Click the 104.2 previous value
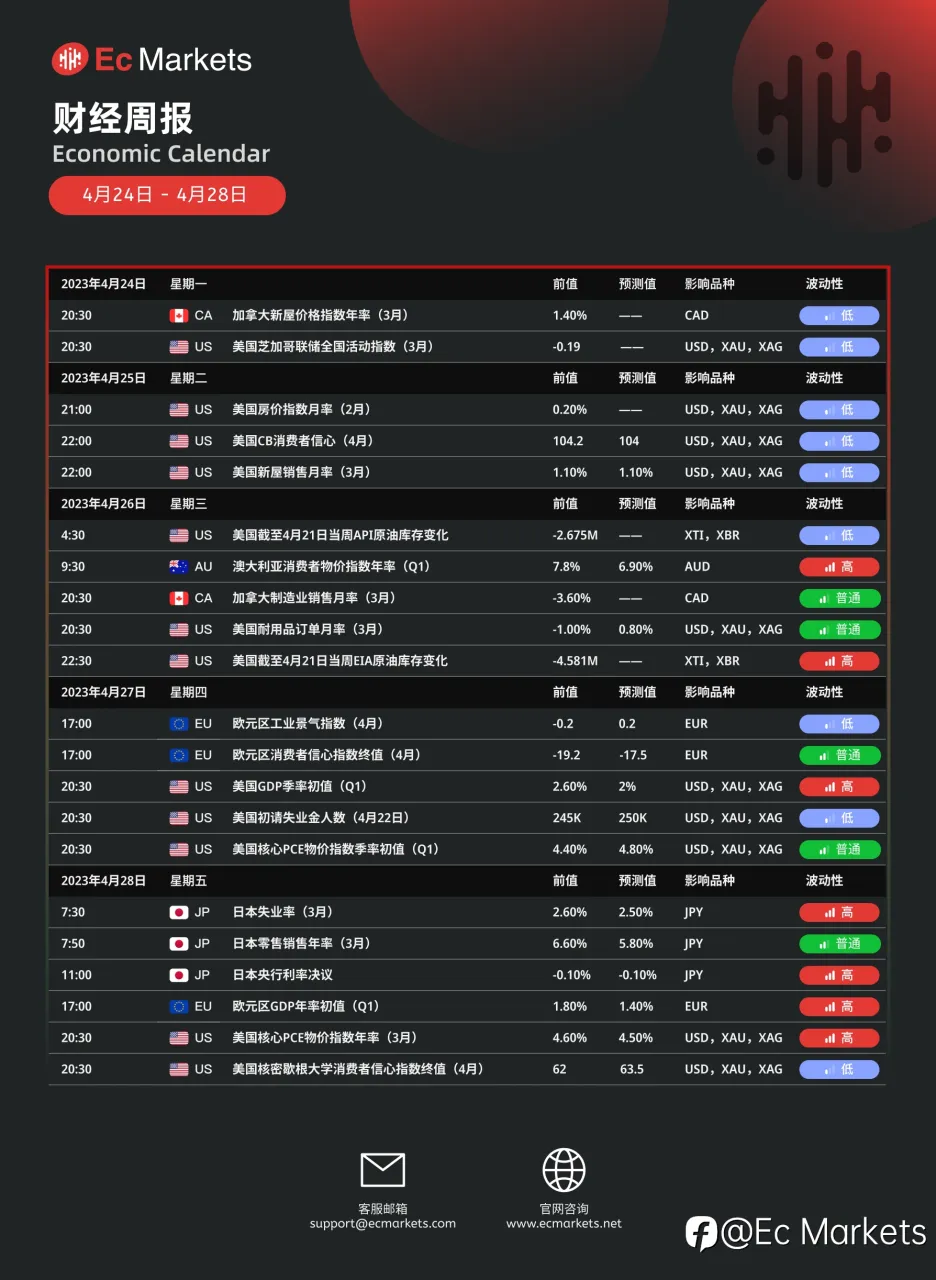Viewport: 936px width, 1280px height. [x=568, y=441]
